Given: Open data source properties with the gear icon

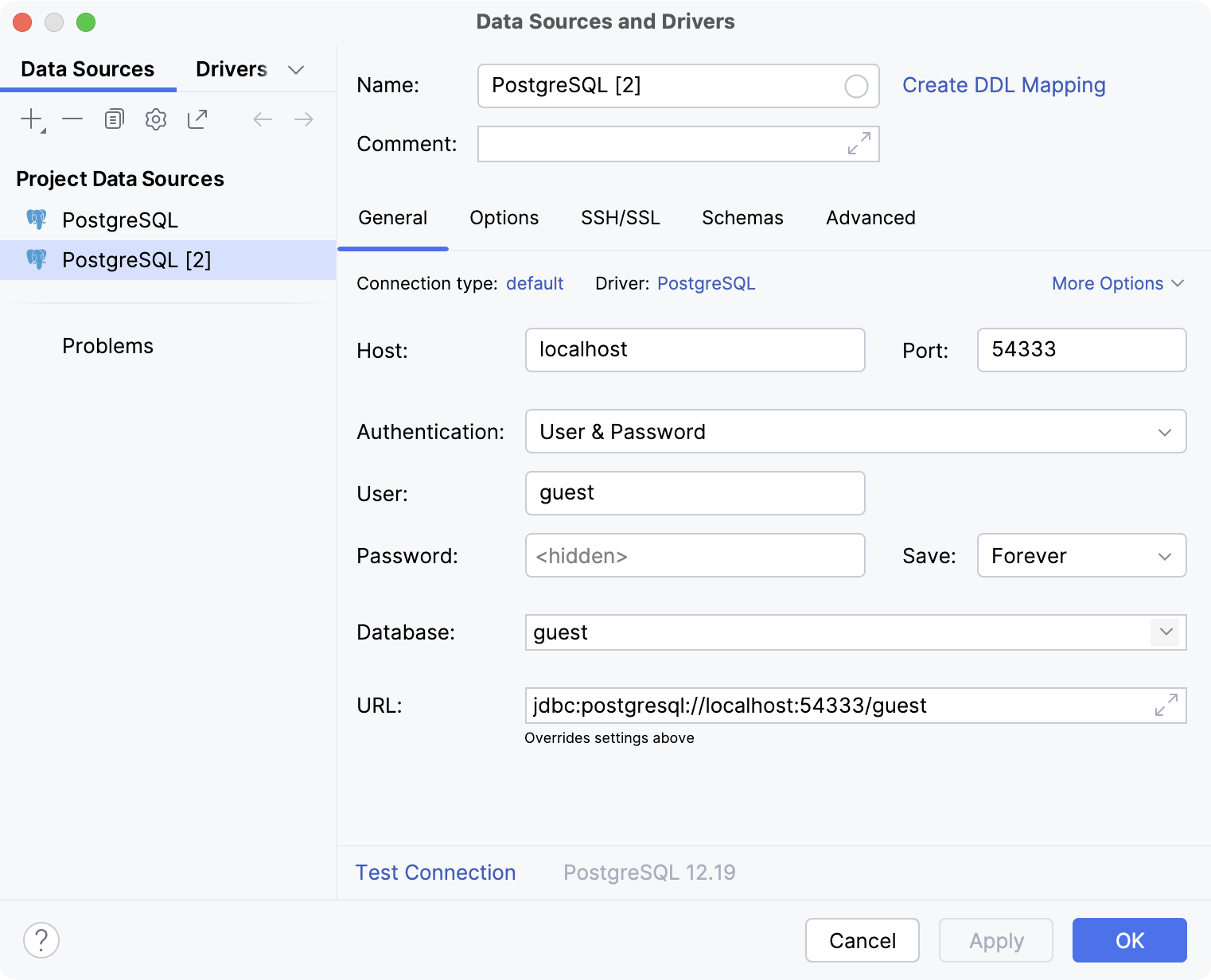Looking at the screenshot, I should (155, 119).
